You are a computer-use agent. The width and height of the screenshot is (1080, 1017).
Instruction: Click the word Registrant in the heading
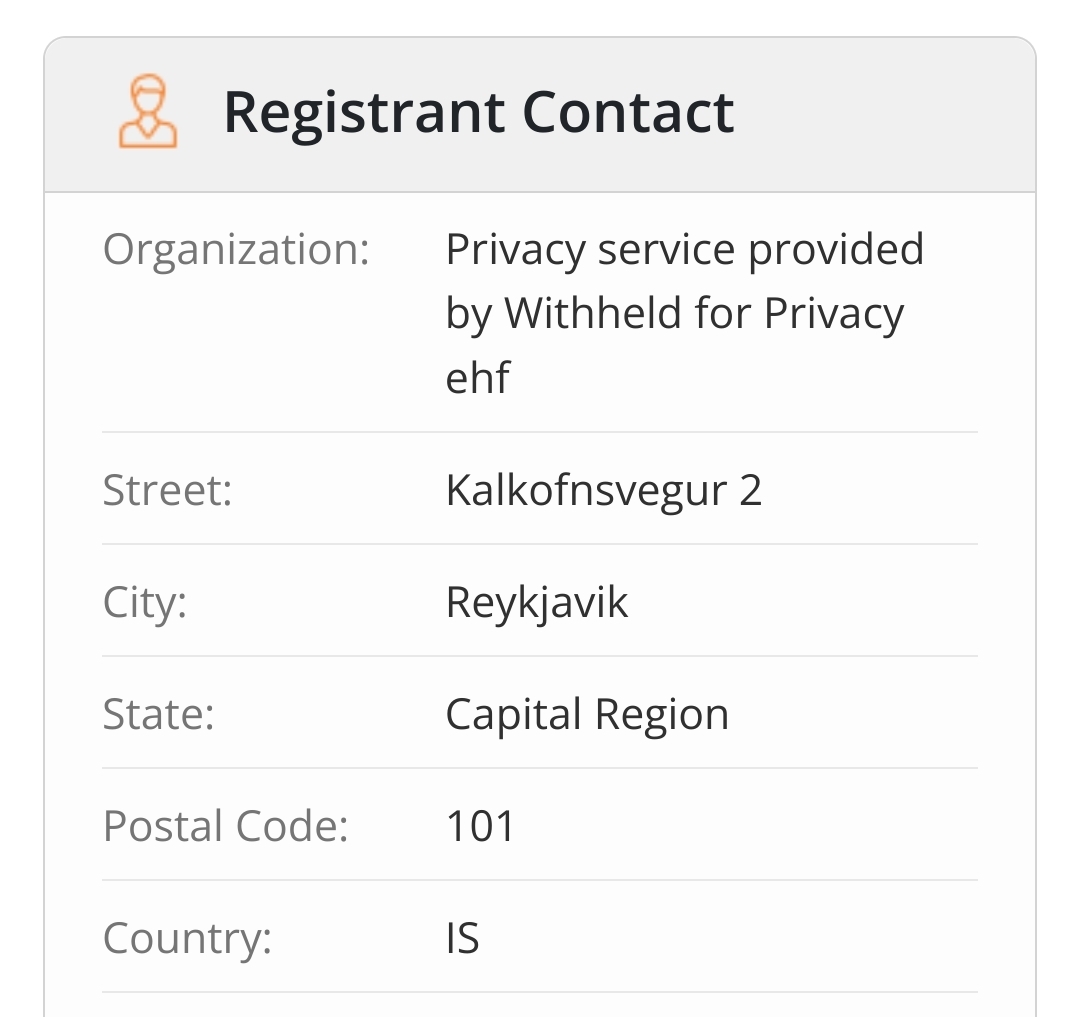pyautogui.click(x=364, y=113)
